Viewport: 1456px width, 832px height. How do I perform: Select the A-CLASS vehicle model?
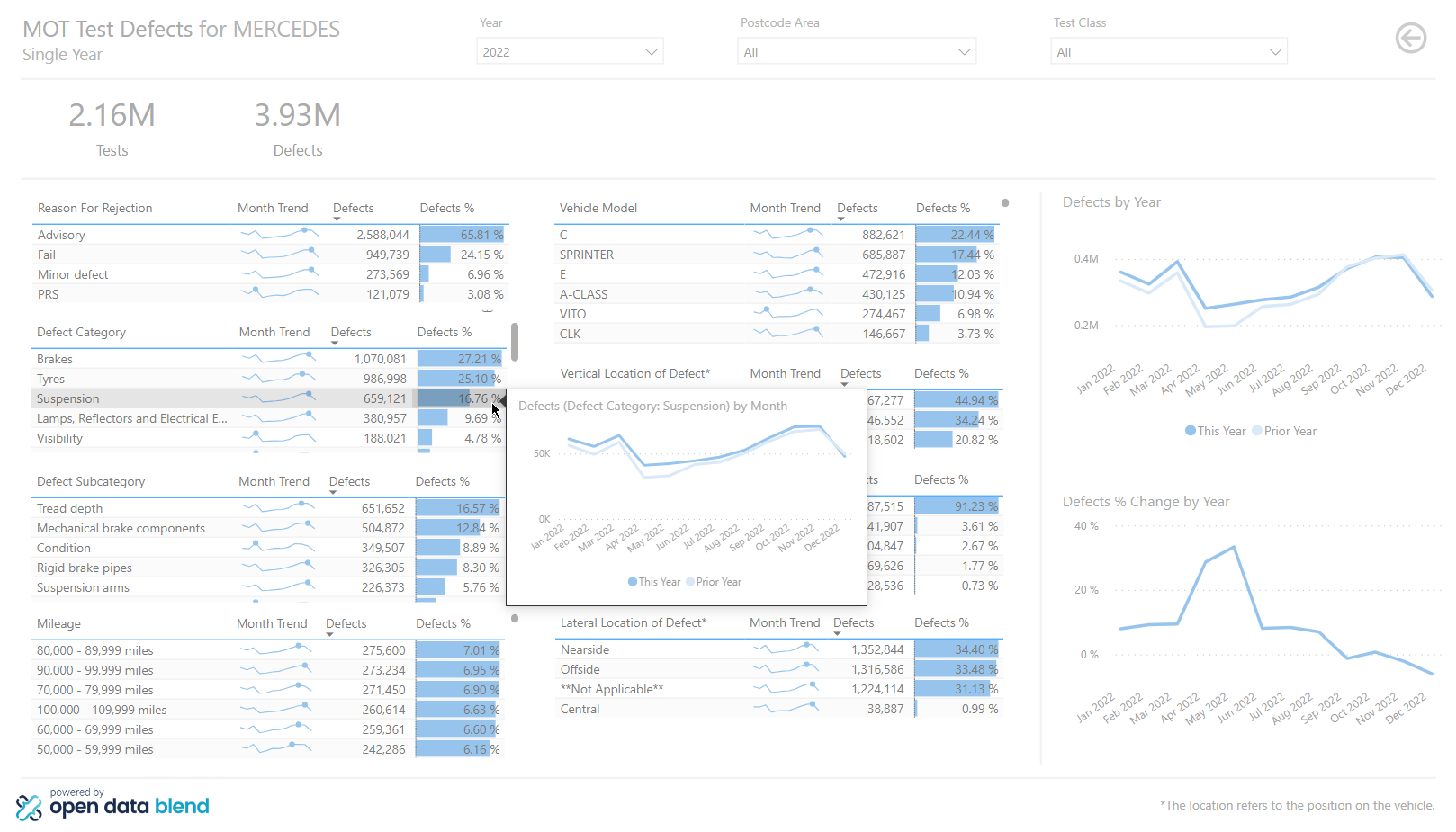pyautogui.click(x=777, y=294)
